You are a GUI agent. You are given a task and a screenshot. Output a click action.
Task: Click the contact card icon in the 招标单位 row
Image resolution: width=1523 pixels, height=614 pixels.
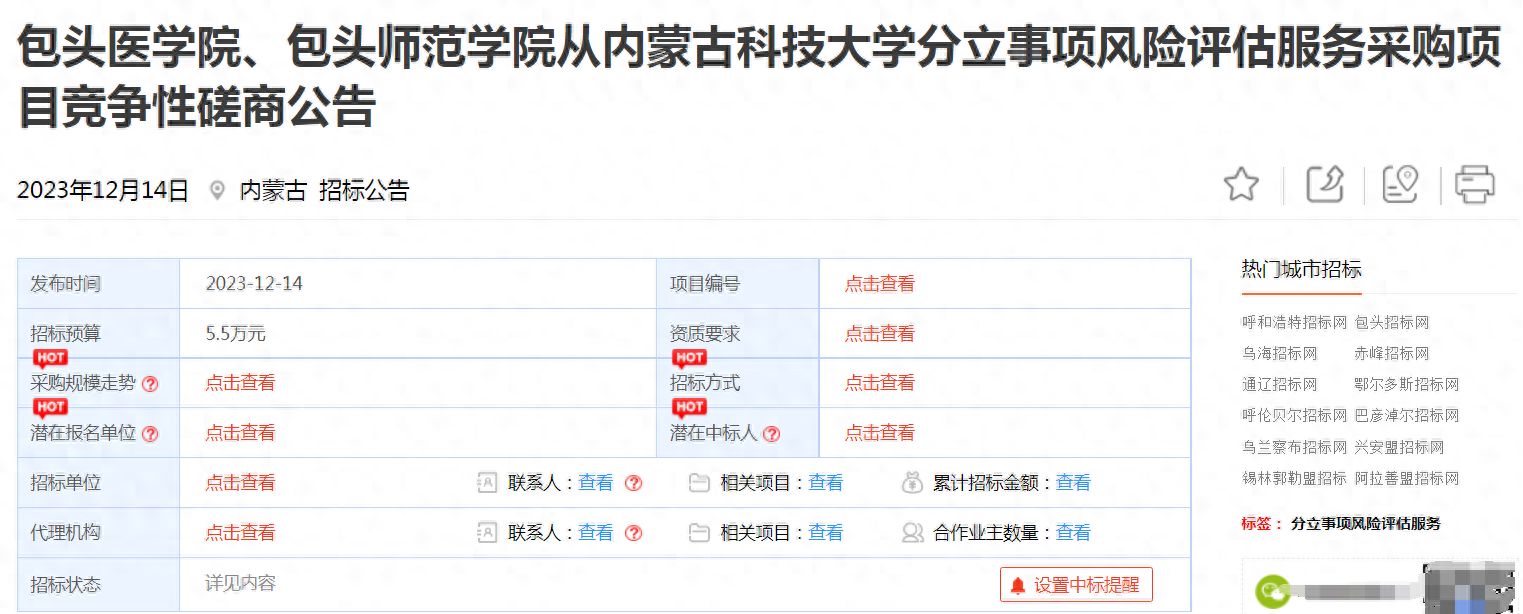487,482
